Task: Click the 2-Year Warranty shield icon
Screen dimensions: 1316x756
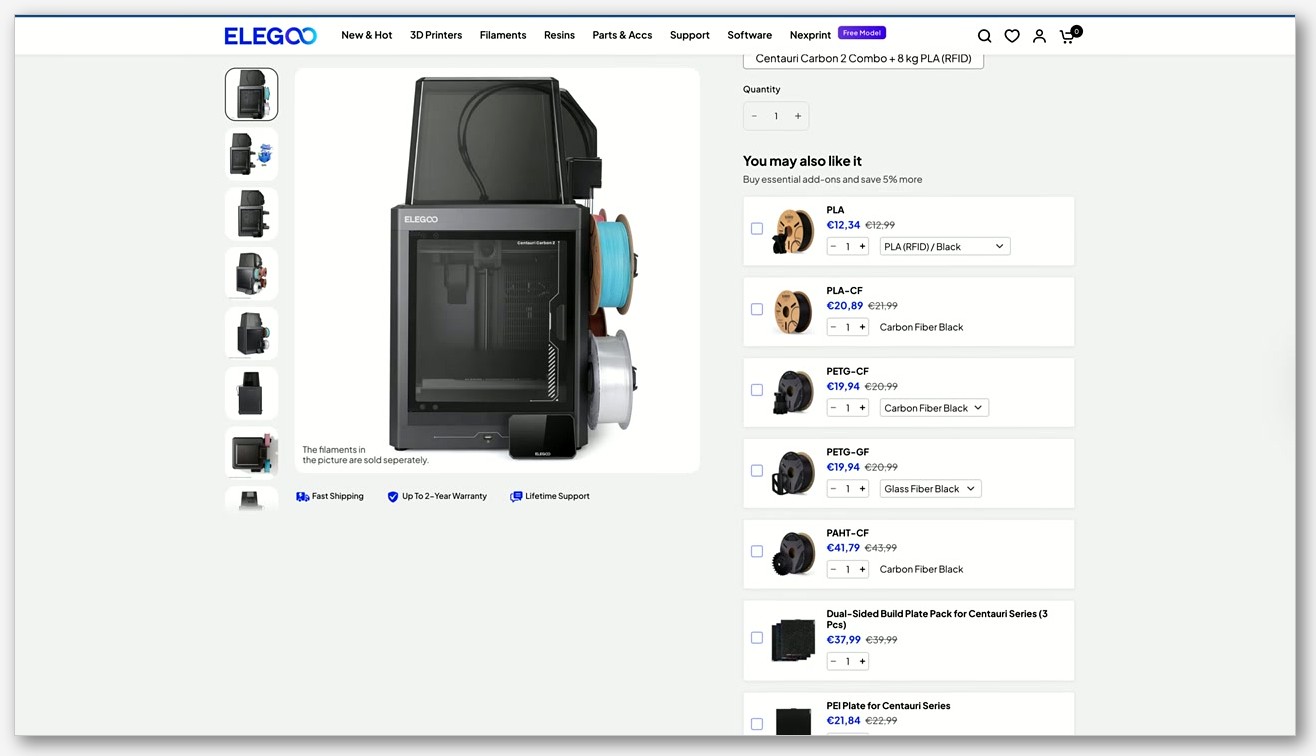Action: [393, 496]
